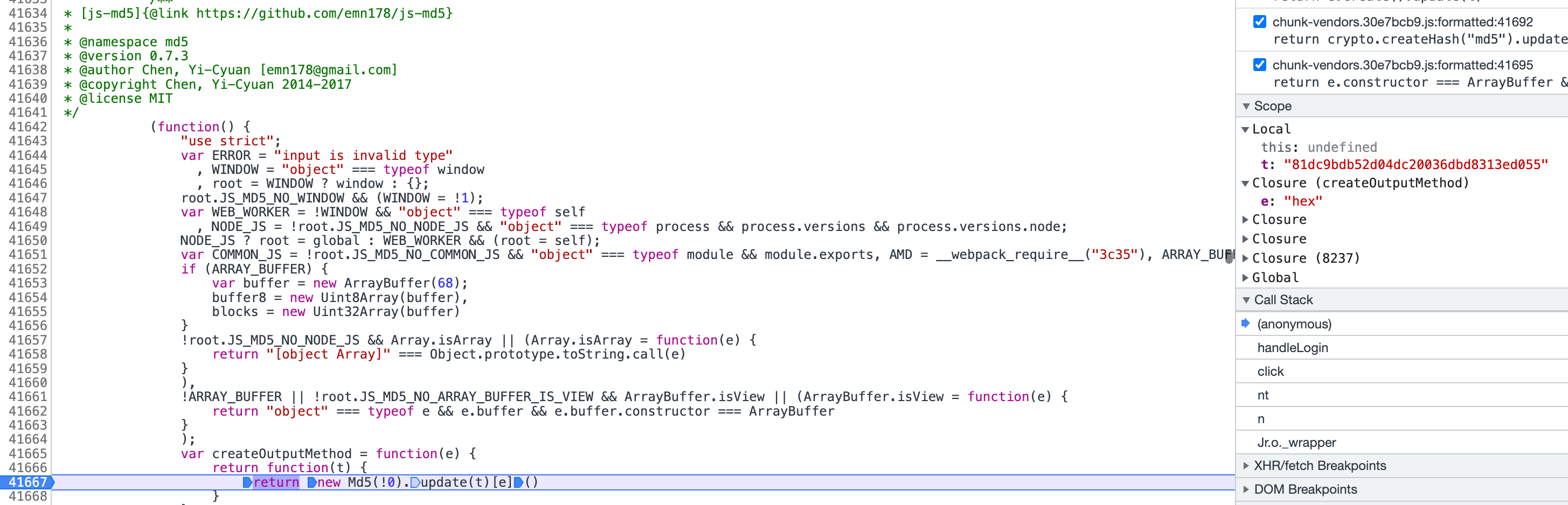Select the handleLogin call stack frame
This screenshot has height=505, width=1568.
[x=1292, y=348]
